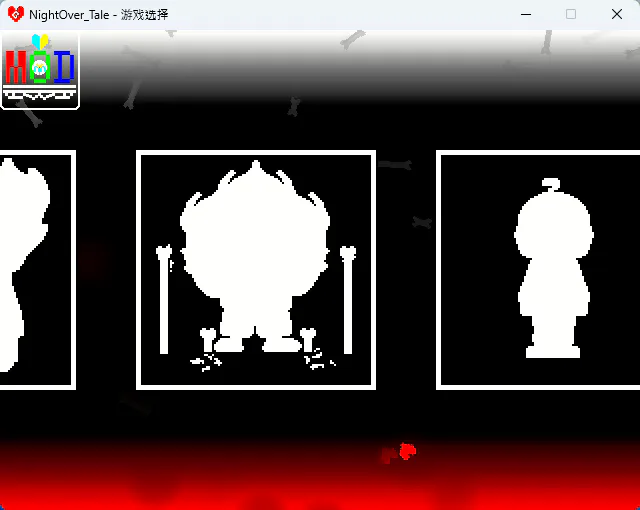Choose the small character silhouette card
This screenshot has height=510, width=640.
(x=538, y=270)
